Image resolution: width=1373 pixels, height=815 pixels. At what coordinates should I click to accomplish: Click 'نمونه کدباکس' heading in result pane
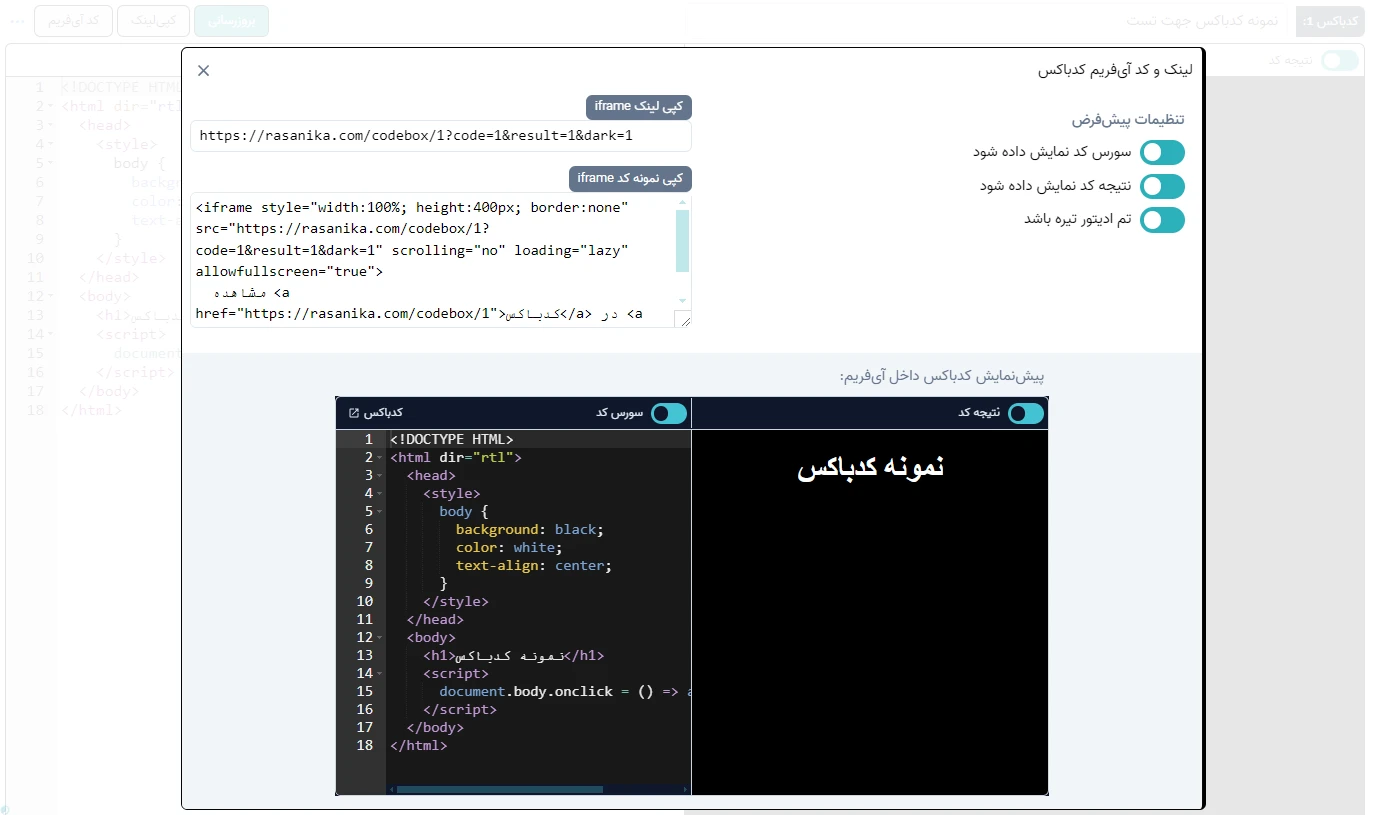click(870, 467)
